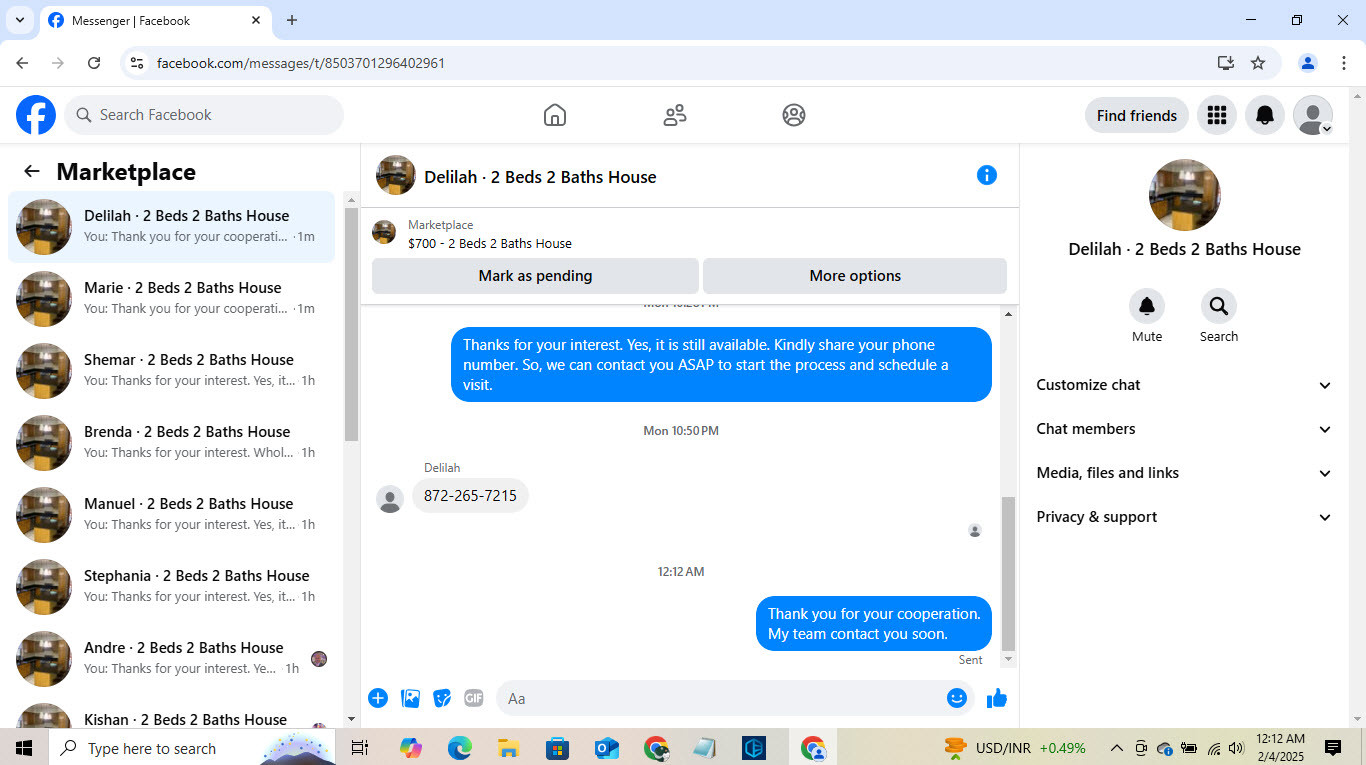
Task: Open the taskbar clock and date
Action: (1281, 748)
